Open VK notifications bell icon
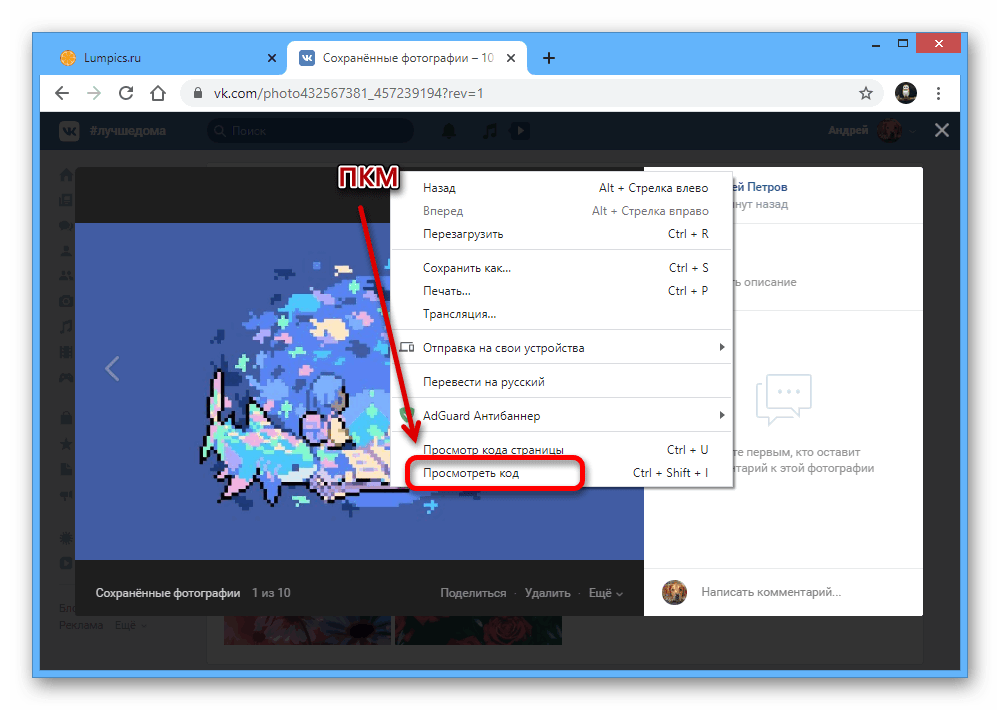The height and width of the screenshot is (710, 1000). click(x=449, y=131)
